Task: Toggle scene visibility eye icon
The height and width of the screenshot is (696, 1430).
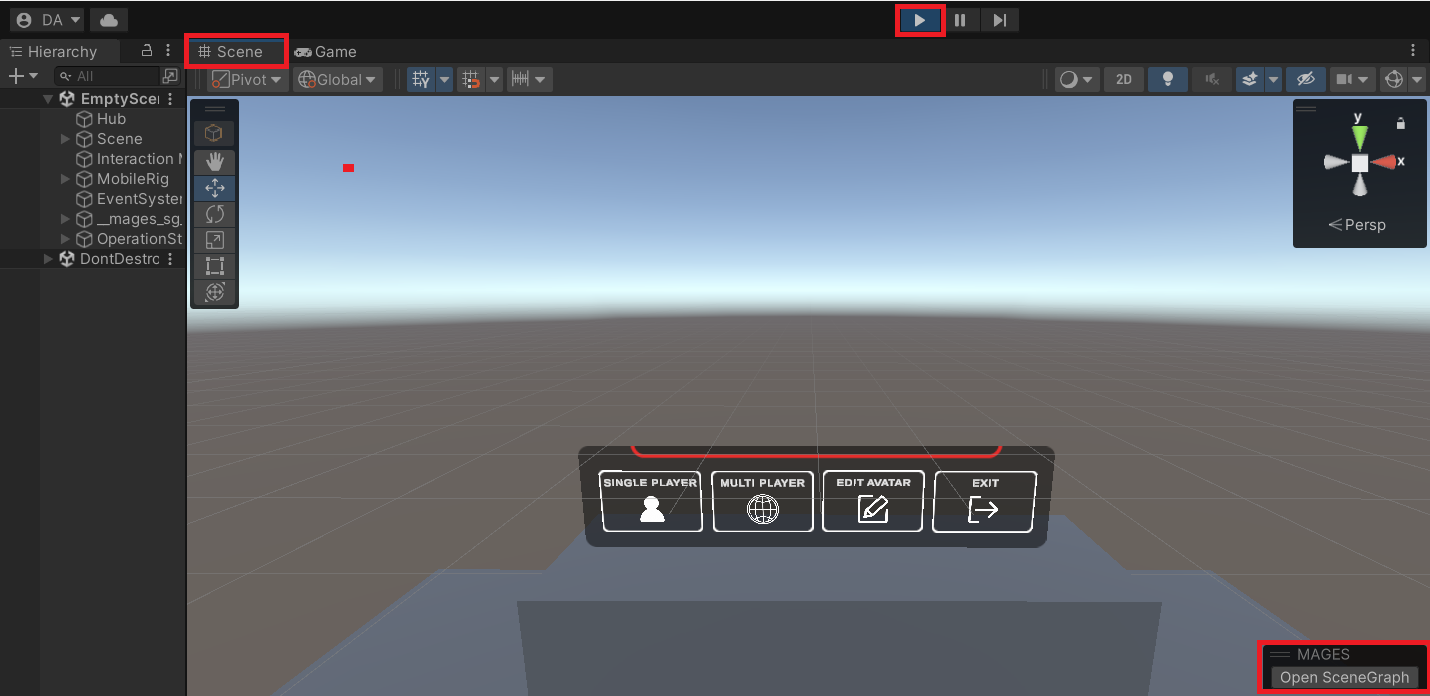Action: pos(1305,79)
